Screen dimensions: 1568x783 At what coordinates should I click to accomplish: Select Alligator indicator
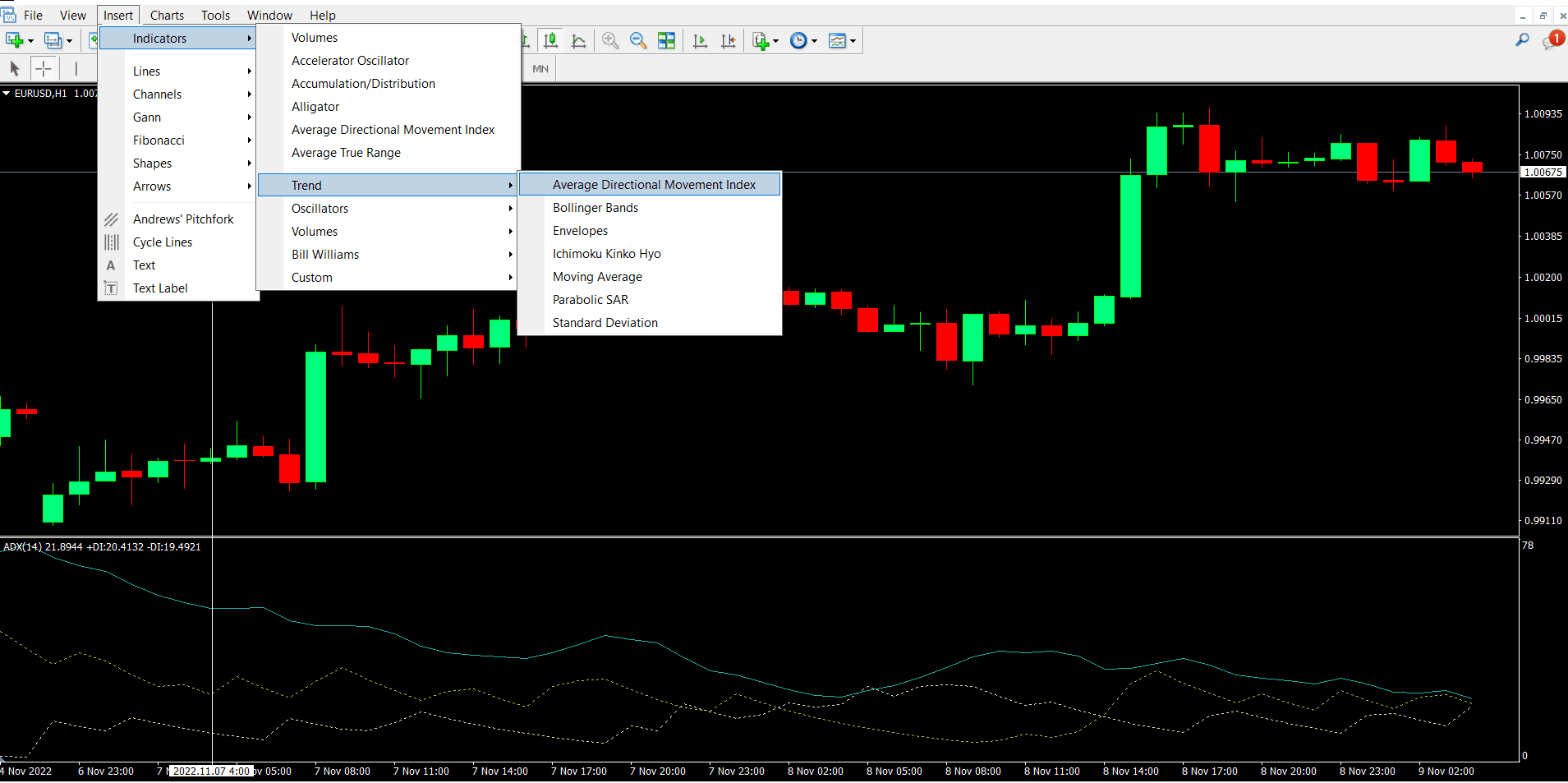tap(387, 107)
